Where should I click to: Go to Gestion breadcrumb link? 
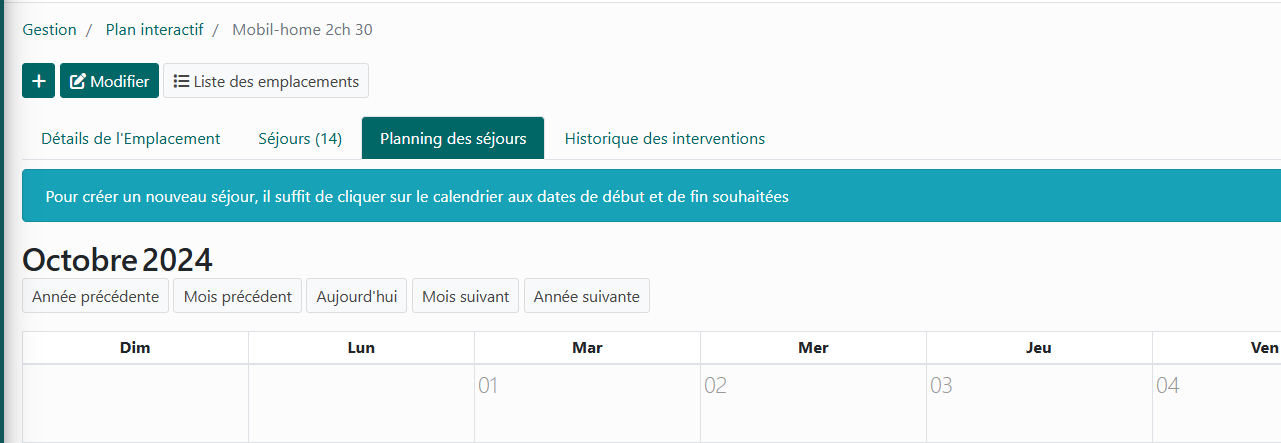pyautogui.click(x=50, y=30)
